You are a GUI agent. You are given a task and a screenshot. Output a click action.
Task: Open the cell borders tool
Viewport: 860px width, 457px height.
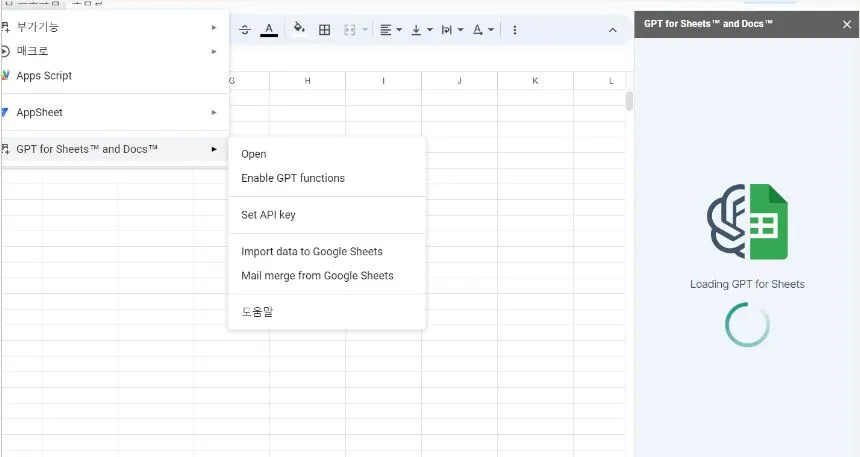tap(325, 30)
